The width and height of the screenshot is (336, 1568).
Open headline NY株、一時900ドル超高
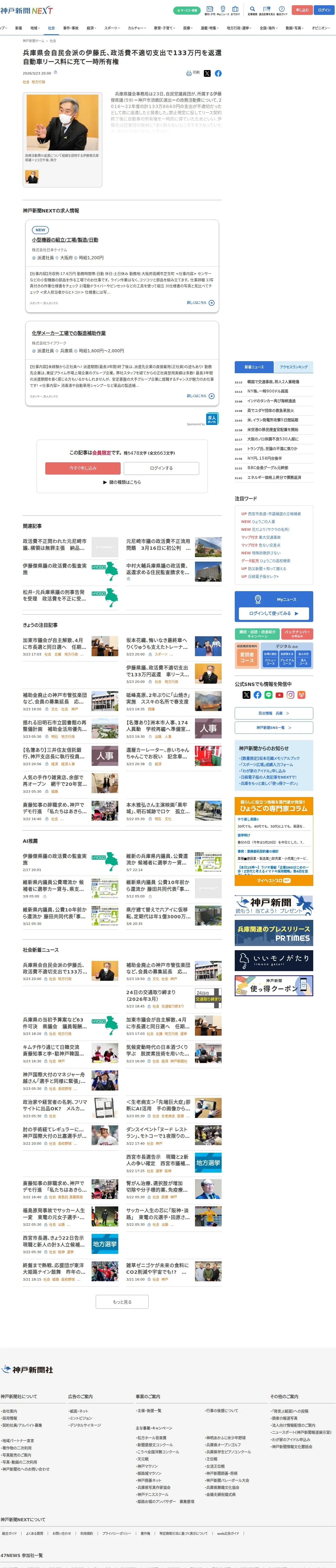(x=268, y=391)
